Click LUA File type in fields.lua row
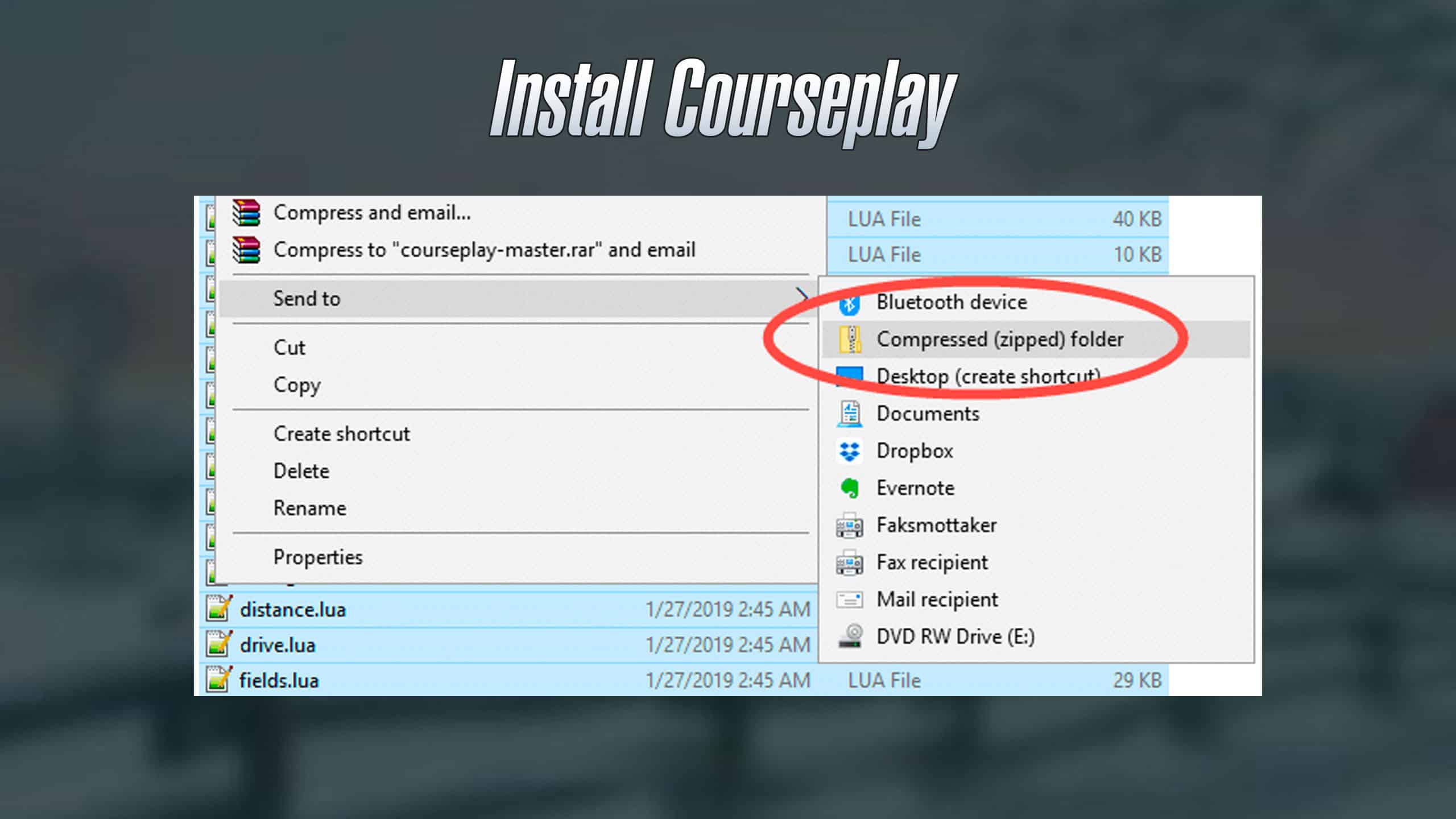This screenshot has height=819, width=1456. pyautogui.click(x=884, y=680)
